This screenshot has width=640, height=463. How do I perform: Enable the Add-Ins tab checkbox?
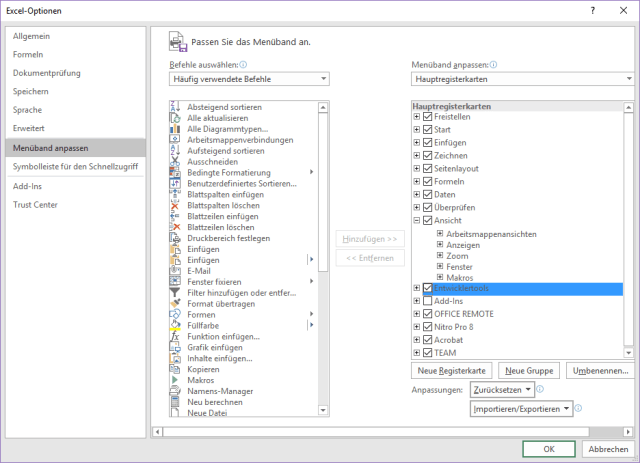pyautogui.click(x=428, y=300)
